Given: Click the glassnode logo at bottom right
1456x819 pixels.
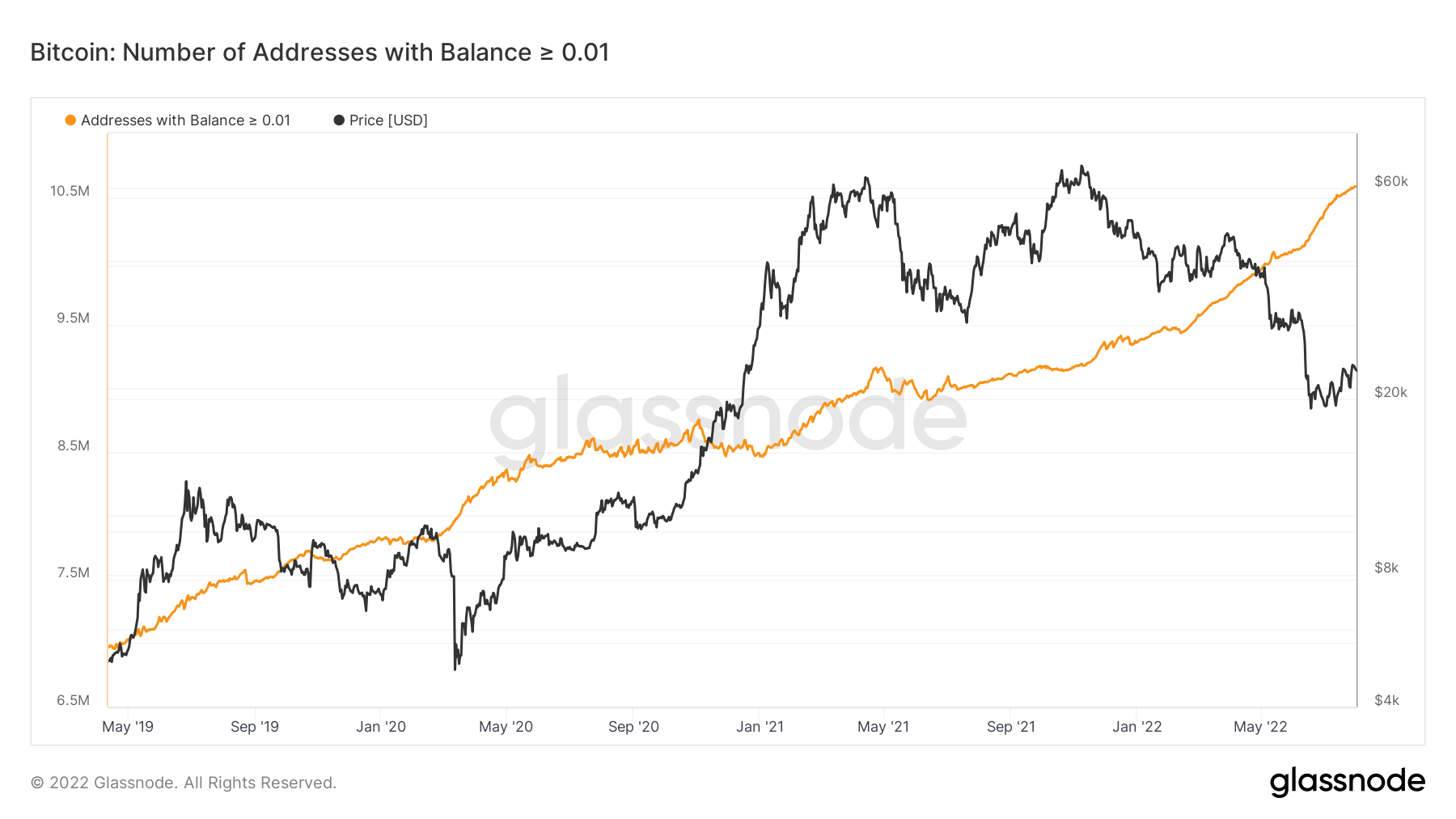Looking at the screenshot, I should click(x=1347, y=782).
